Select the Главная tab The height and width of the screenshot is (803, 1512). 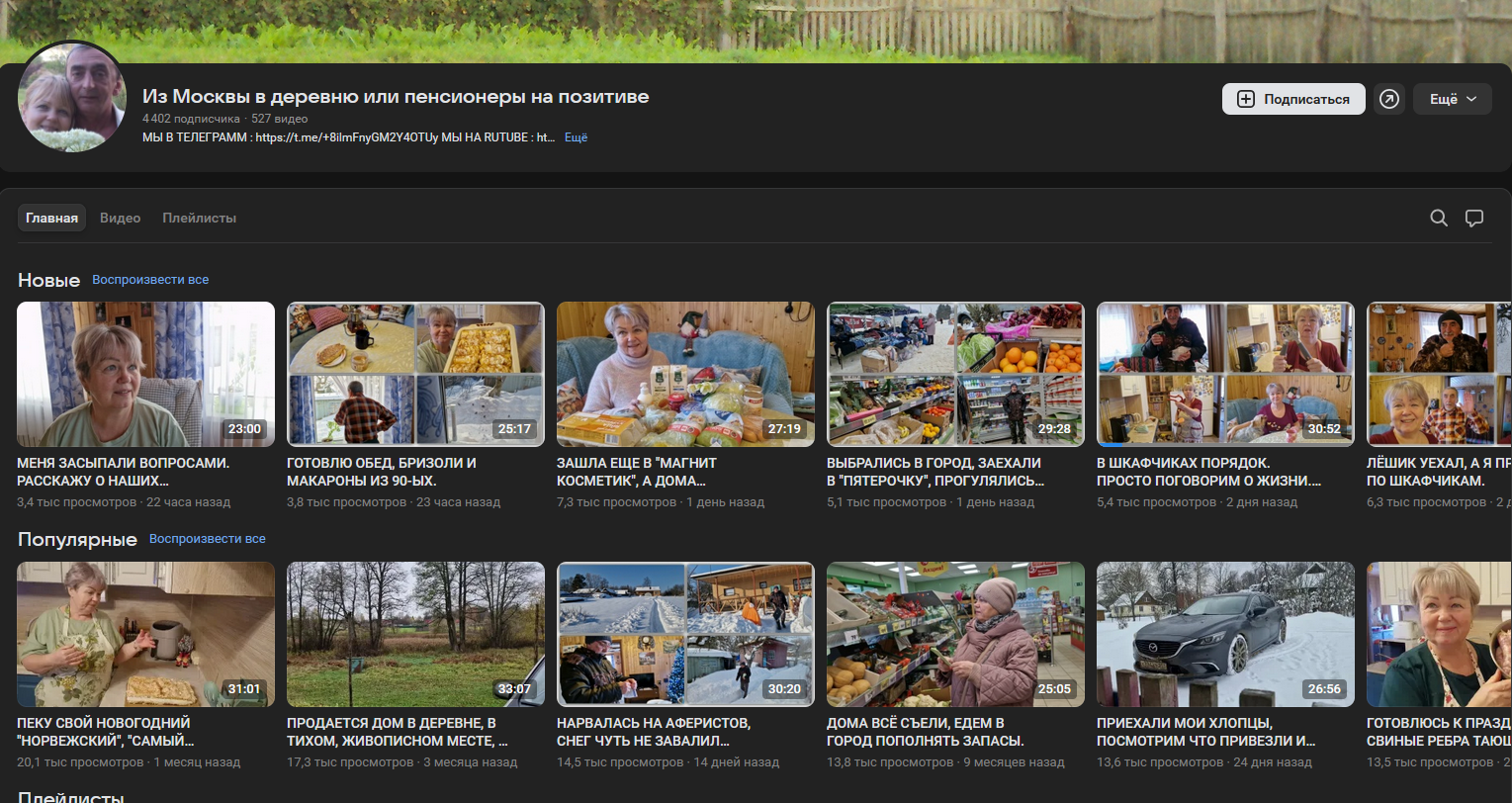point(51,218)
